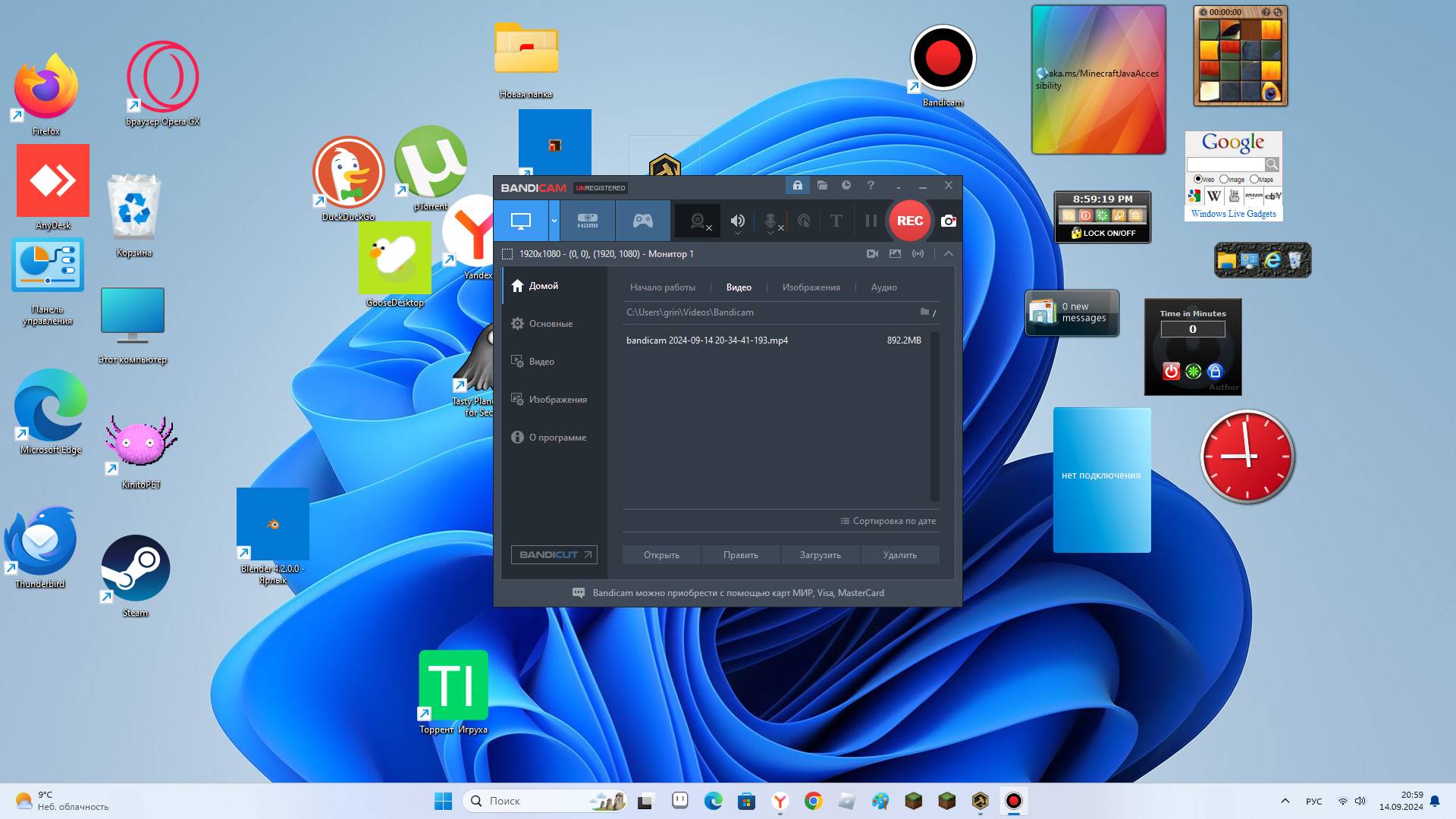Select the bandicam 2024-09-14 mp4 file
Image resolution: width=1456 pixels, height=819 pixels.
(x=774, y=340)
